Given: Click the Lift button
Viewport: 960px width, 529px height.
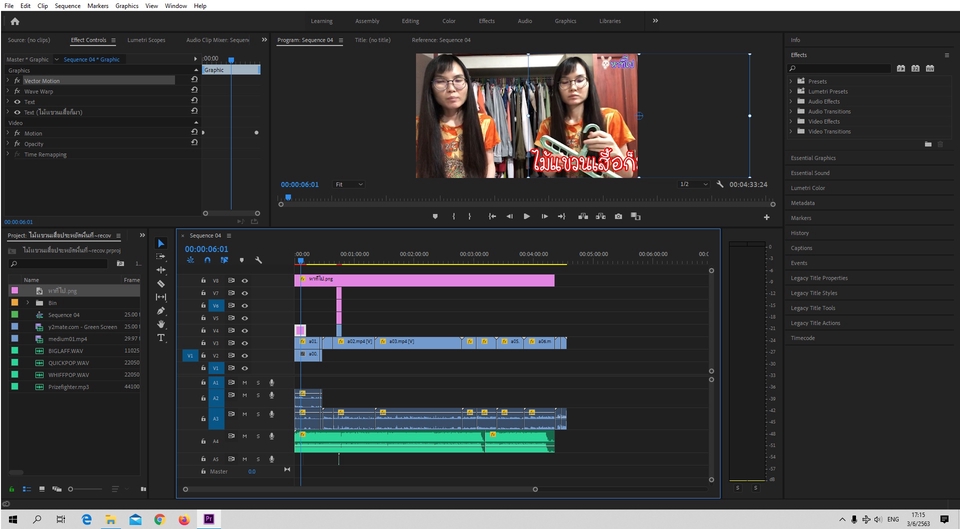Looking at the screenshot, I should (583, 216).
